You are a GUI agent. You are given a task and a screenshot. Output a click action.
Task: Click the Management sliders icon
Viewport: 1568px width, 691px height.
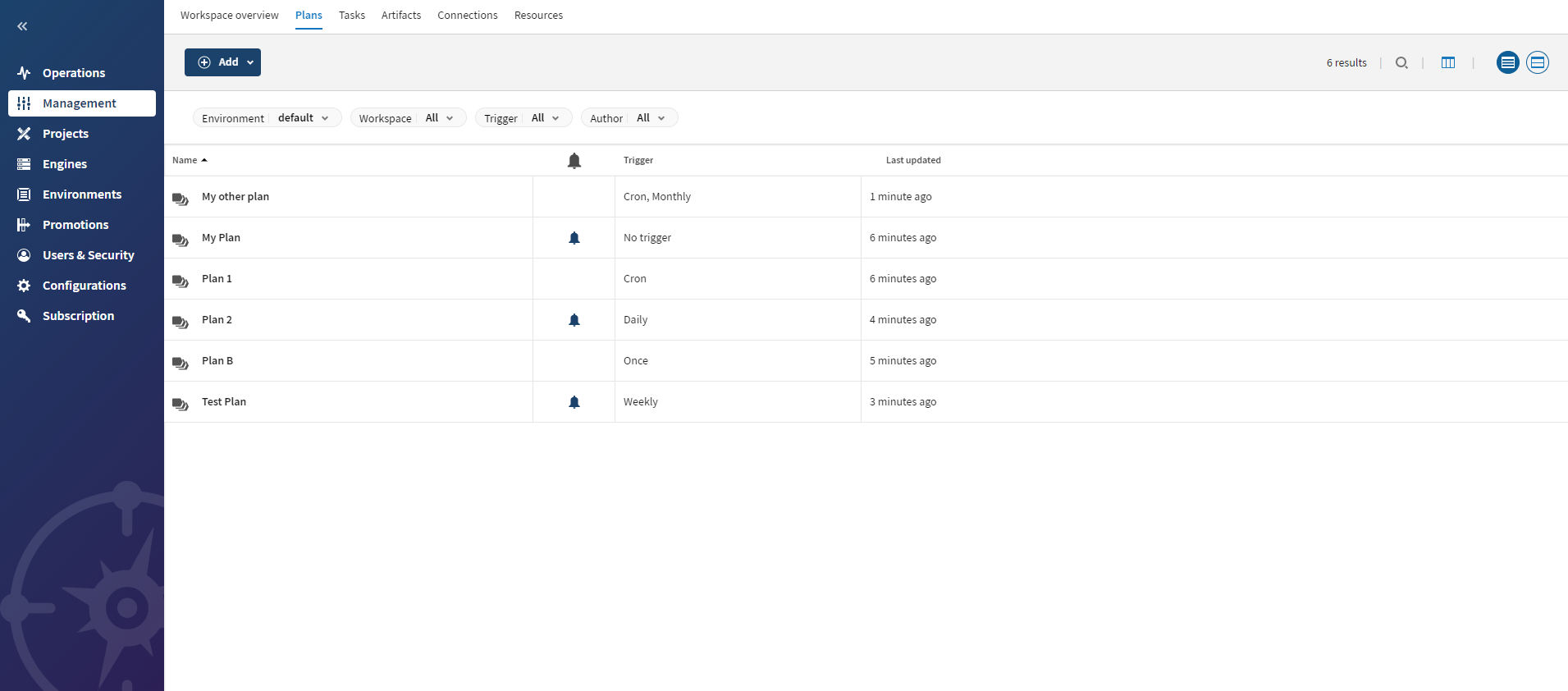(x=24, y=103)
